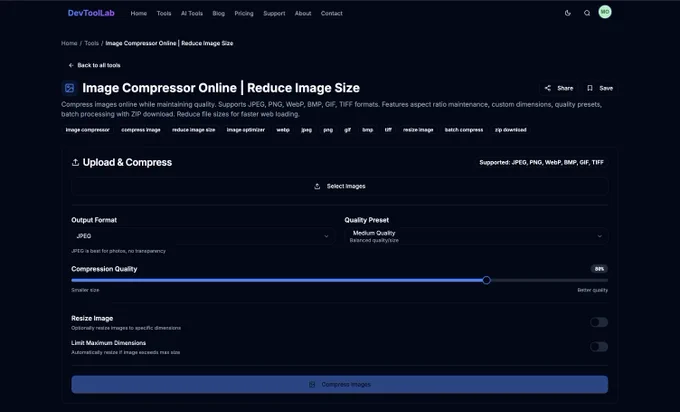
Task: Click upload icon beside Upload & Compress
Action: pyautogui.click(x=75, y=162)
